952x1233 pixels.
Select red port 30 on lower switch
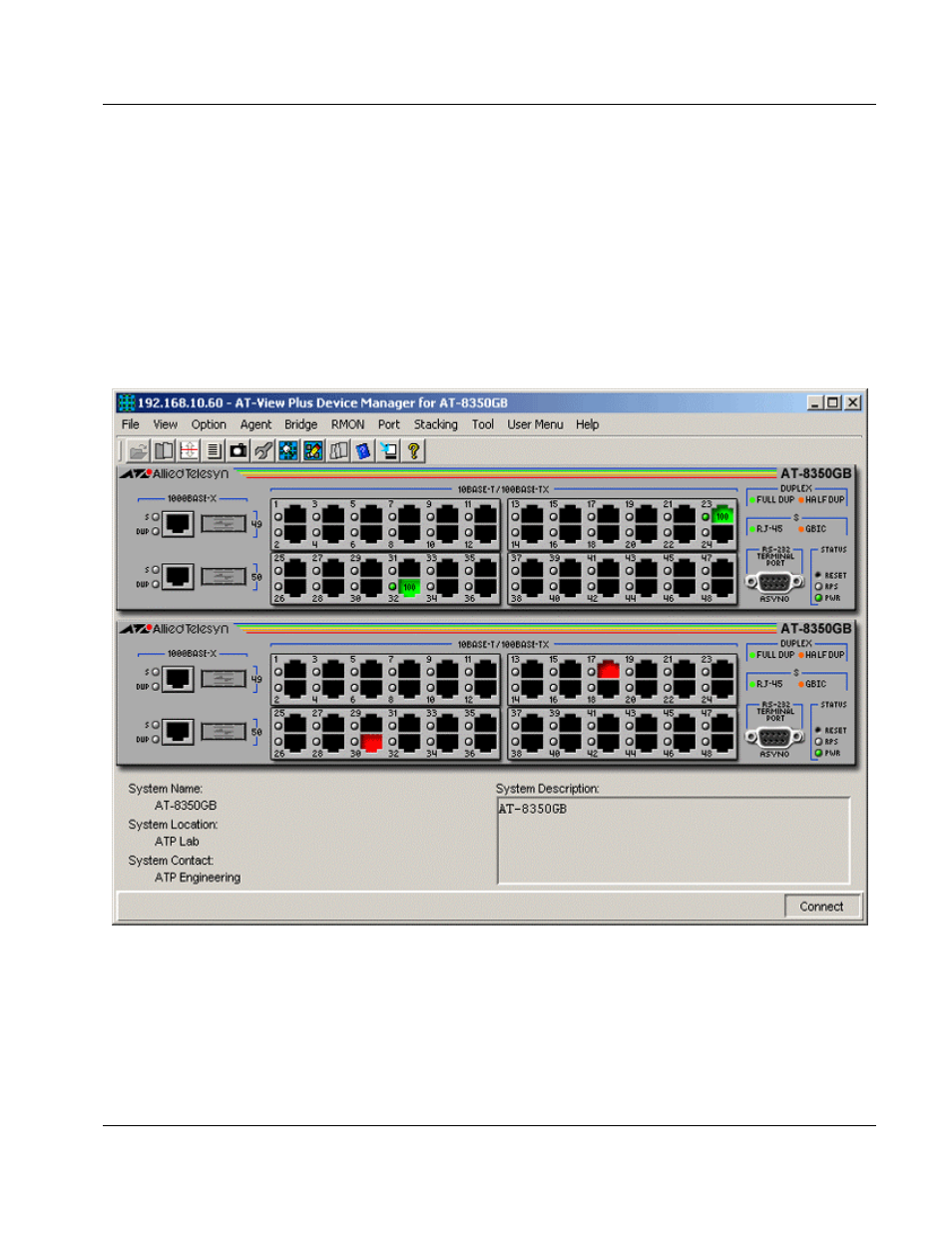point(371,742)
